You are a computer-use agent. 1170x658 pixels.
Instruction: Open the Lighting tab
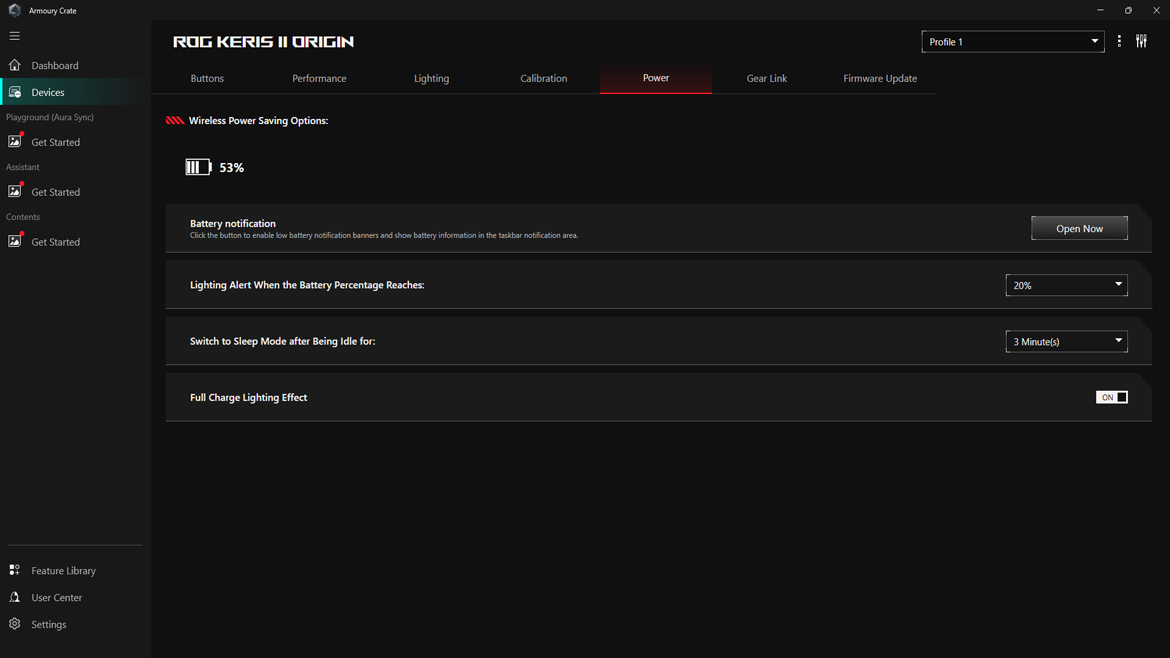(431, 78)
